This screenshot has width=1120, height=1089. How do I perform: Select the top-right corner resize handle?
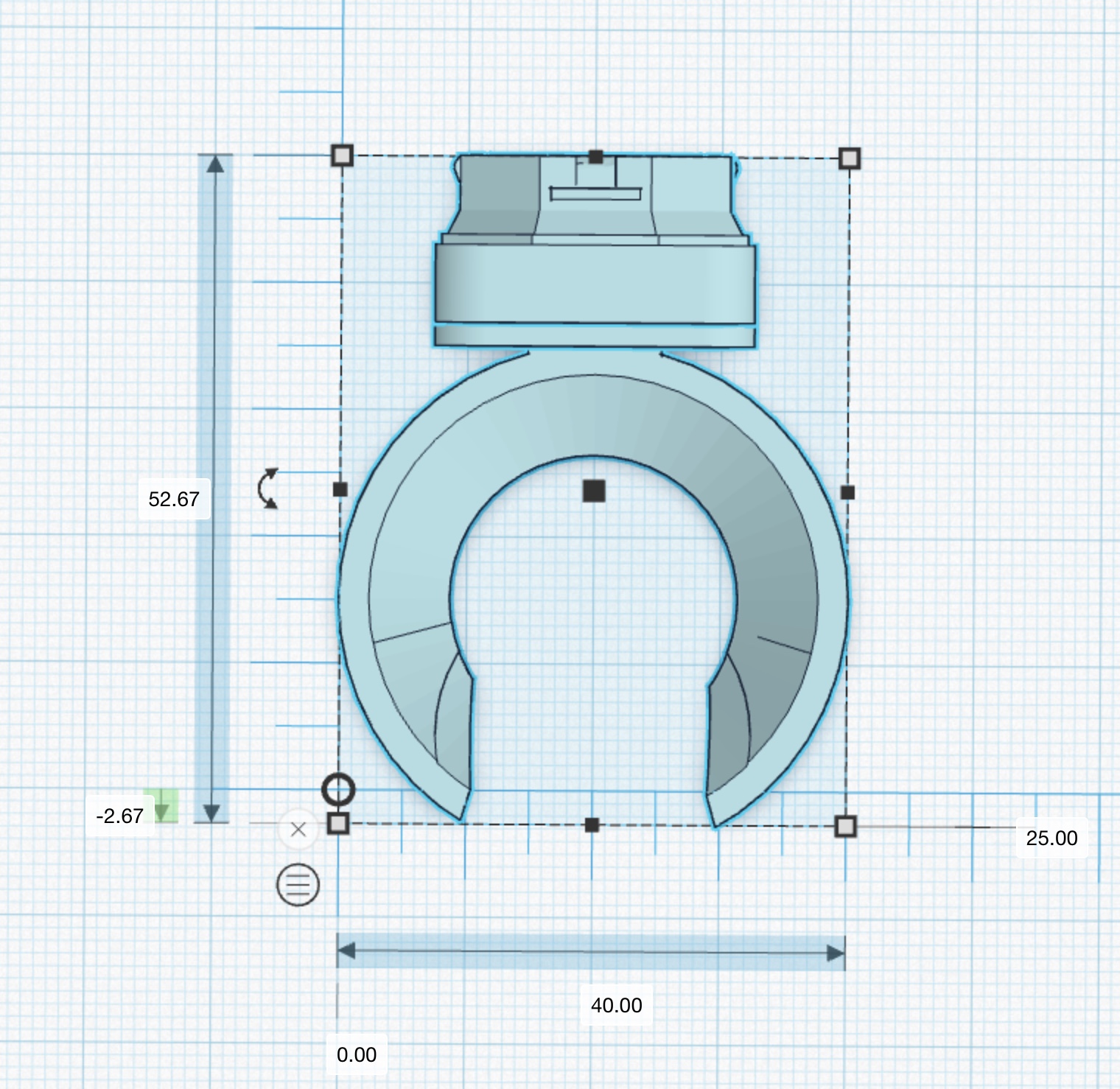click(x=850, y=158)
